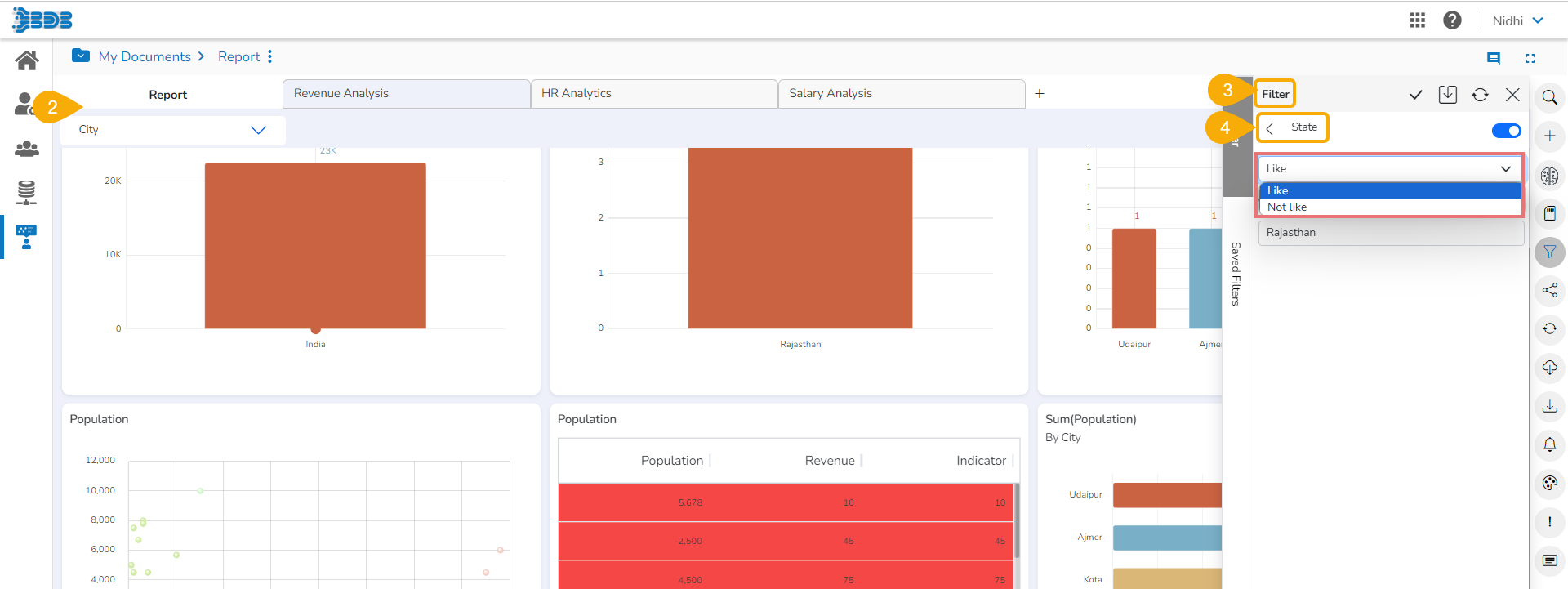This screenshot has width=1568, height=589.
Task: Open the notification bell icon
Action: pos(1549,445)
